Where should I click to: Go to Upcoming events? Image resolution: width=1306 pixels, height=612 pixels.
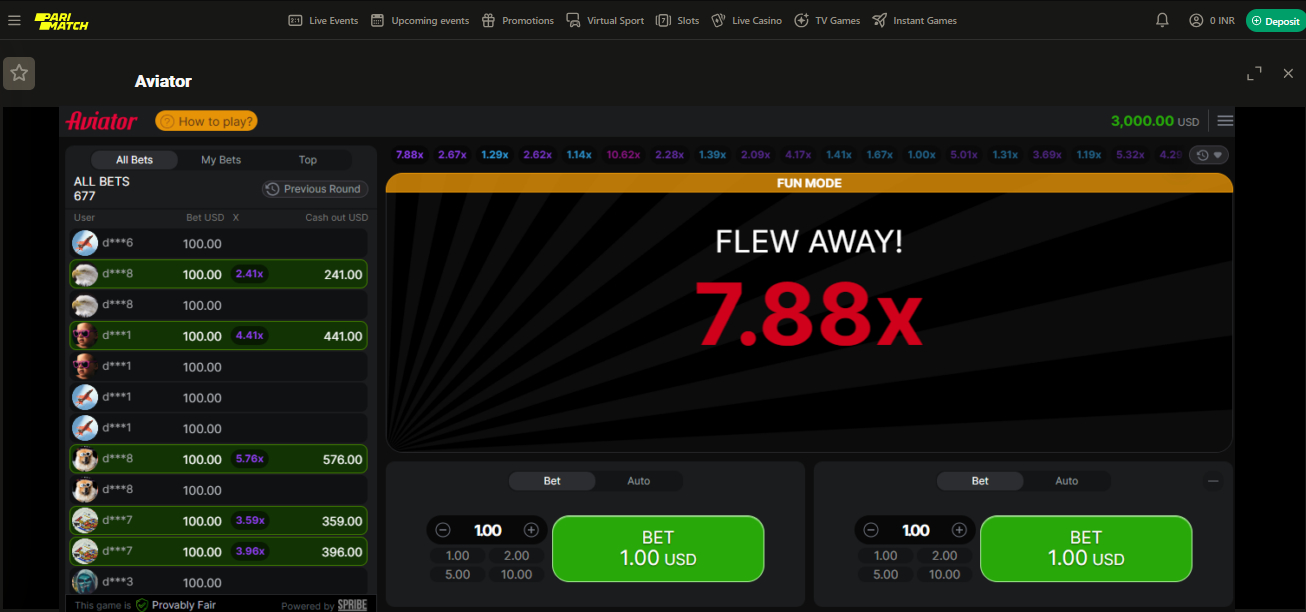click(x=419, y=20)
